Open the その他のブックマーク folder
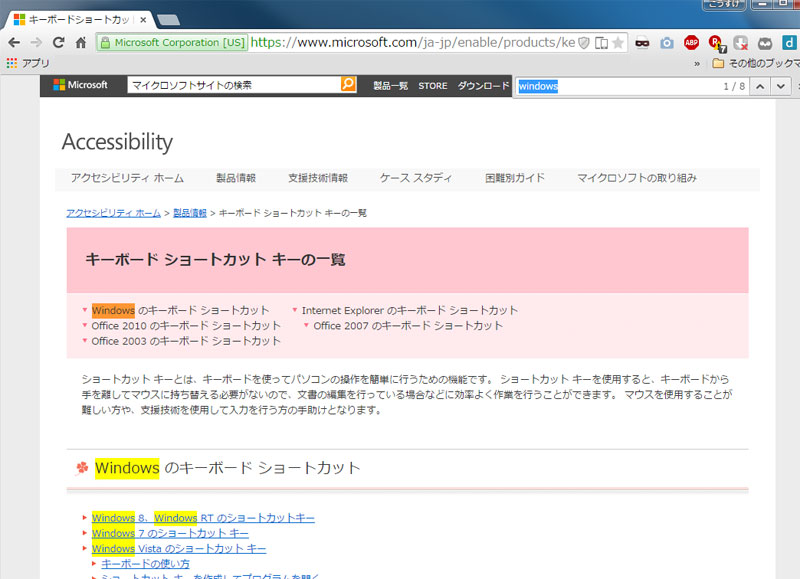 point(756,63)
